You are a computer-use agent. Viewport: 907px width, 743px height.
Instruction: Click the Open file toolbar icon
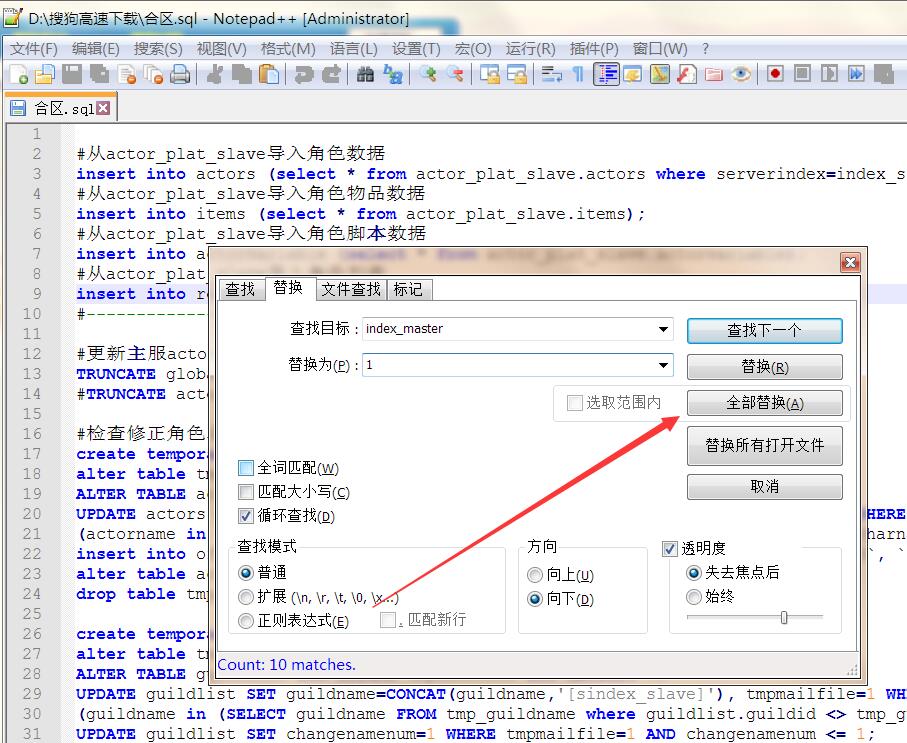44,74
